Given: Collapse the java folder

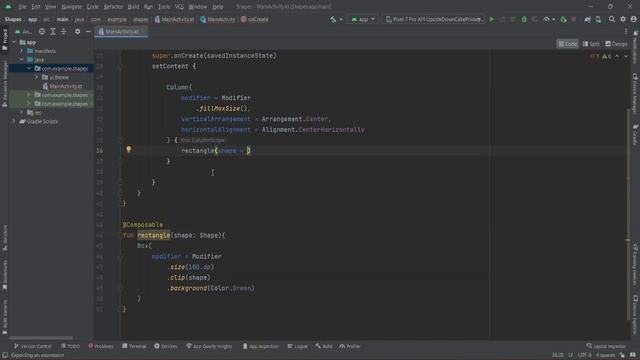Looking at the screenshot, I should (x=22, y=60).
